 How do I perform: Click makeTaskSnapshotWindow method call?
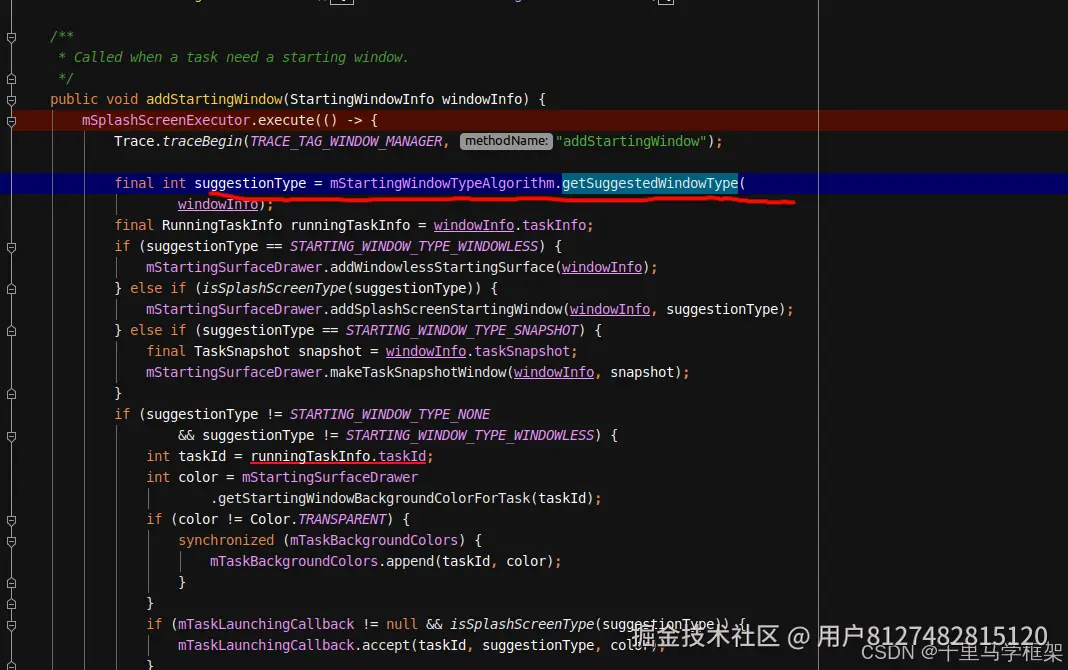pyautogui.click(x=418, y=372)
